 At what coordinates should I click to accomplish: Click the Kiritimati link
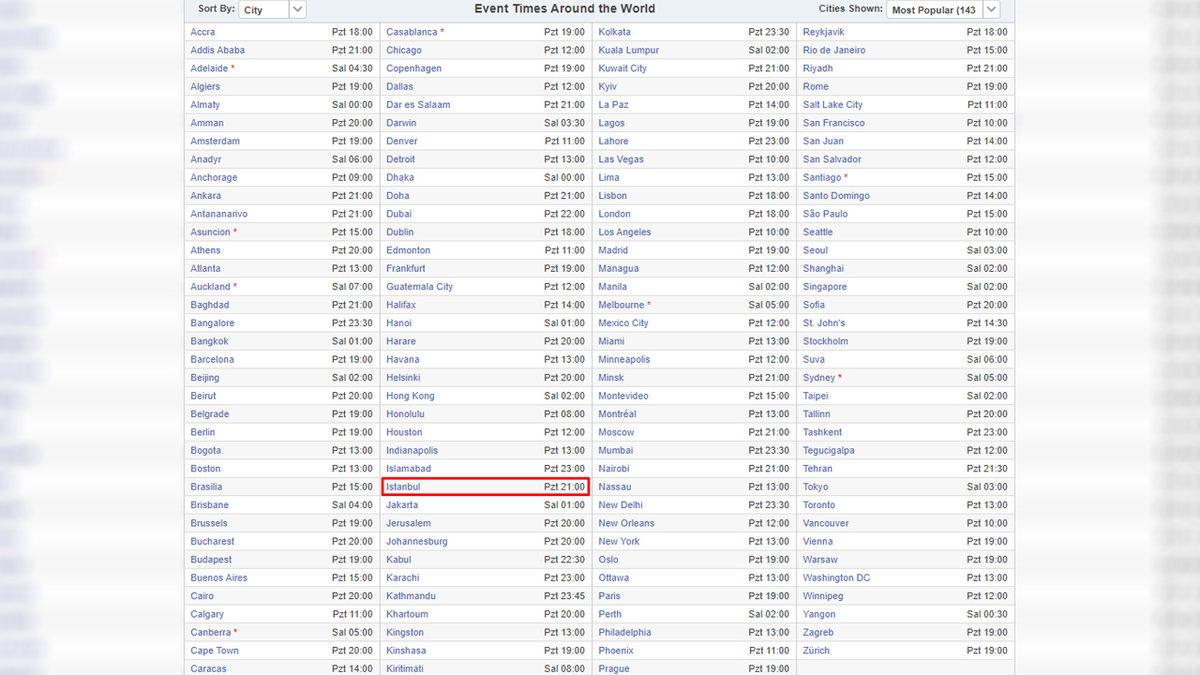click(410, 668)
